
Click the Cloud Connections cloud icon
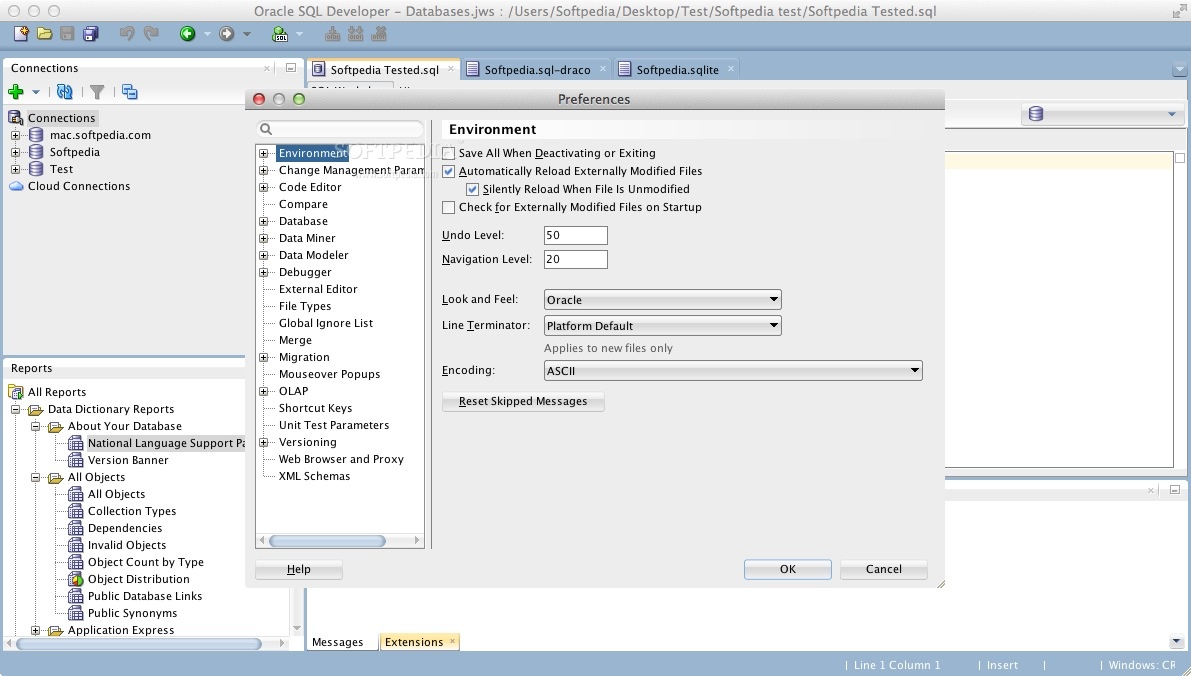click(17, 186)
